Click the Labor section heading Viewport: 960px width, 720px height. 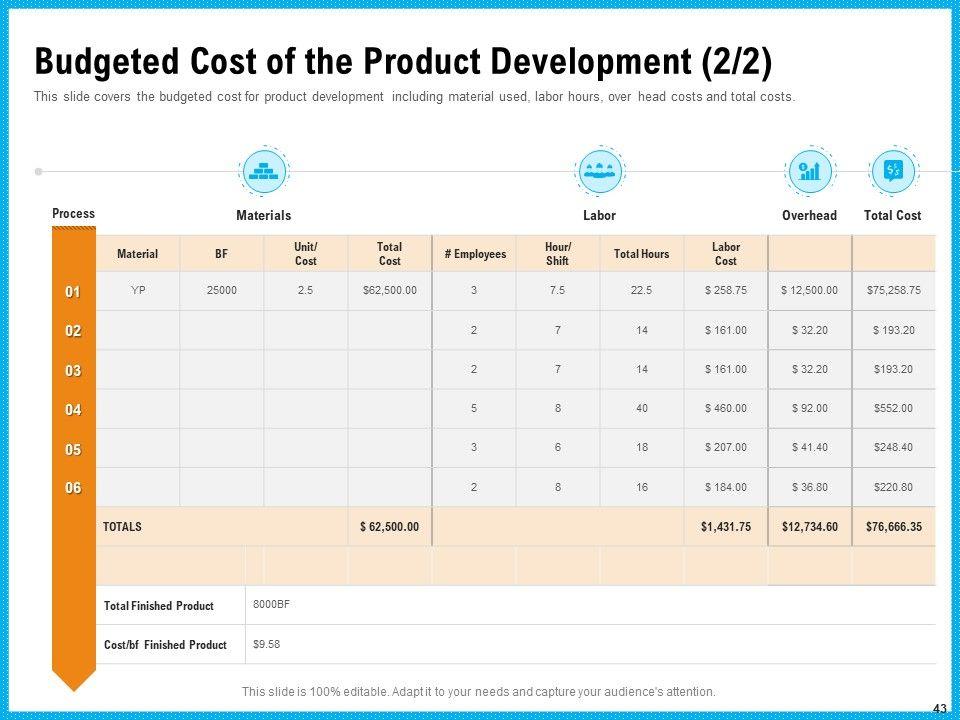(599, 216)
